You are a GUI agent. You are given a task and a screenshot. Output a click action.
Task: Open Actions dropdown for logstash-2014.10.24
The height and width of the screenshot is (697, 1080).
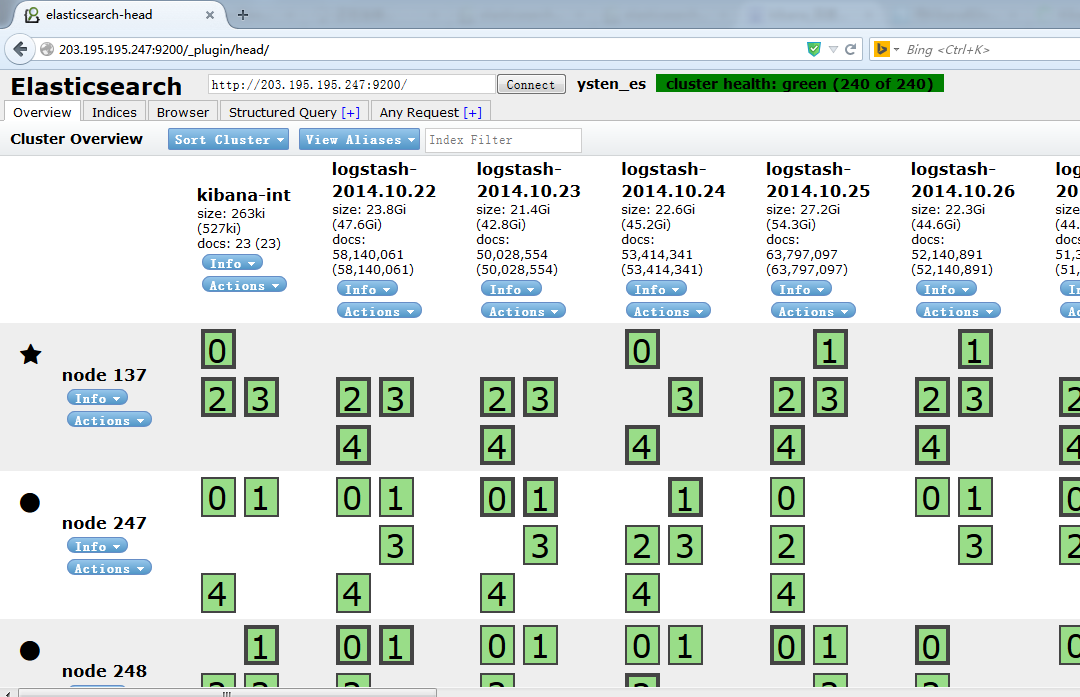point(668,311)
